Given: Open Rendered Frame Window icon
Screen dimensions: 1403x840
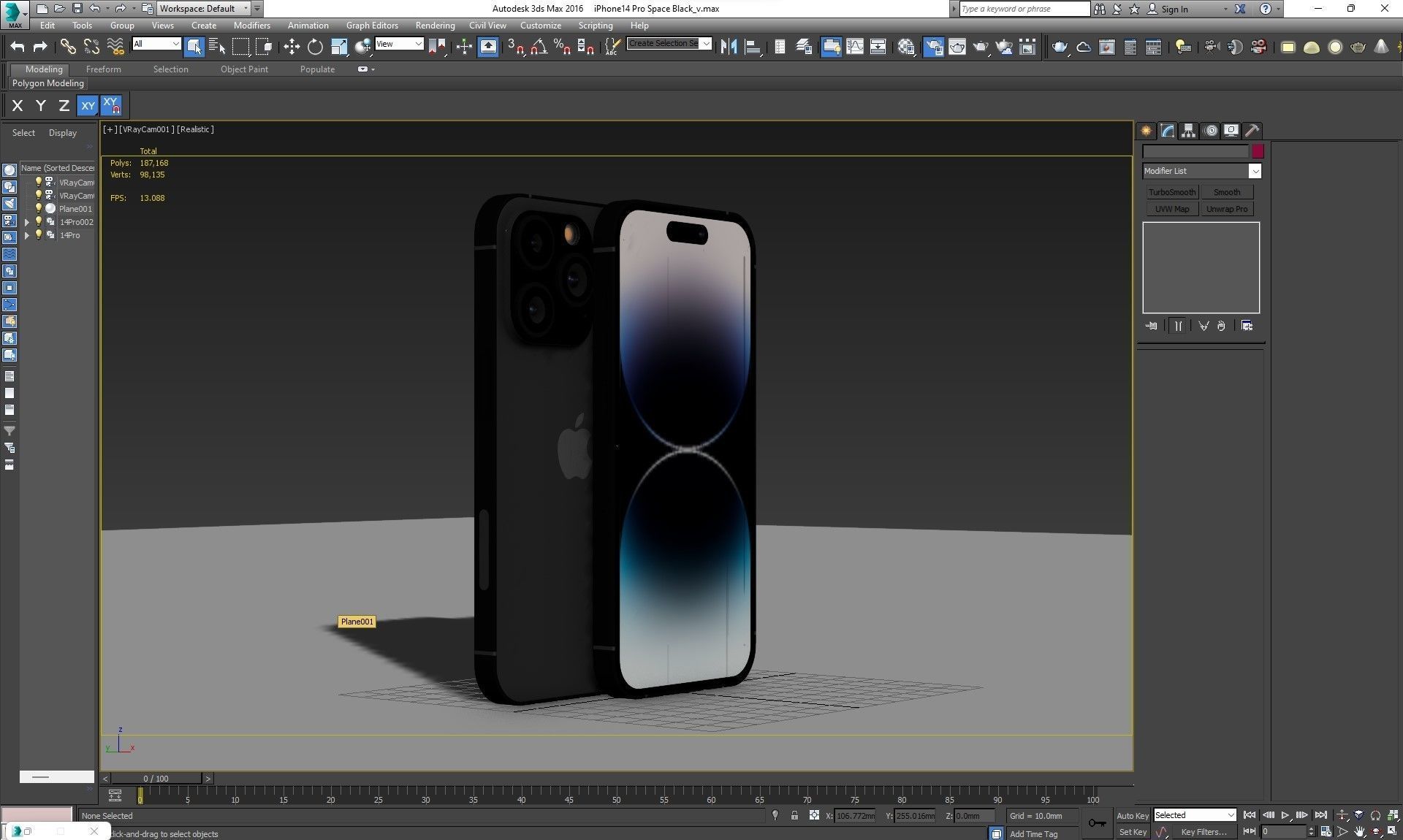Looking at the screenshot, I should point(957,47).
